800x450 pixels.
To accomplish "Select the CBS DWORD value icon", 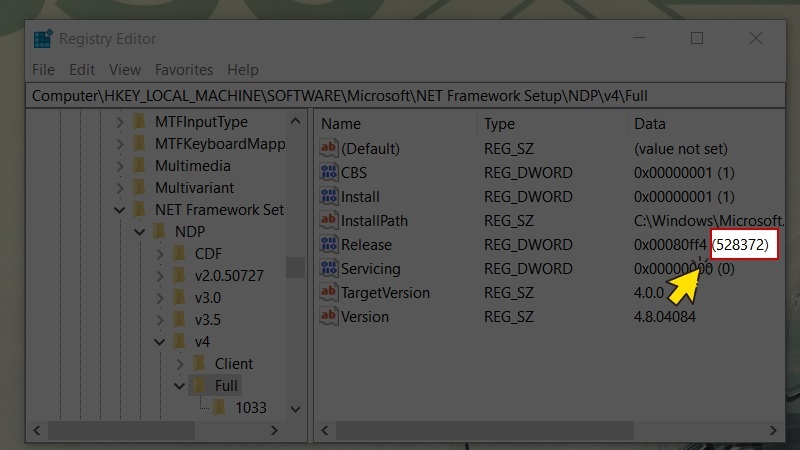I will point(329,173).
